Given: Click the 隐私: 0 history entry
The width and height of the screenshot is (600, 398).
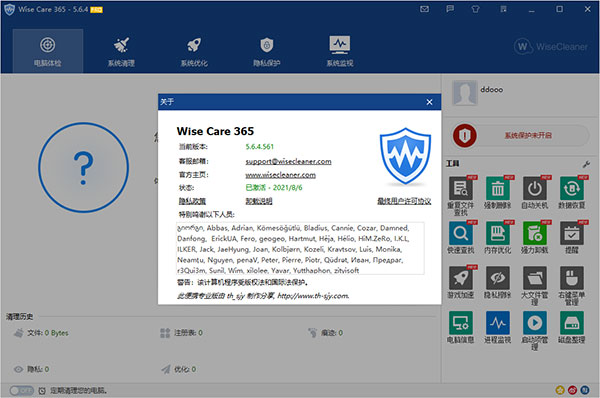Looking at the screenshot, I should 31,369.
